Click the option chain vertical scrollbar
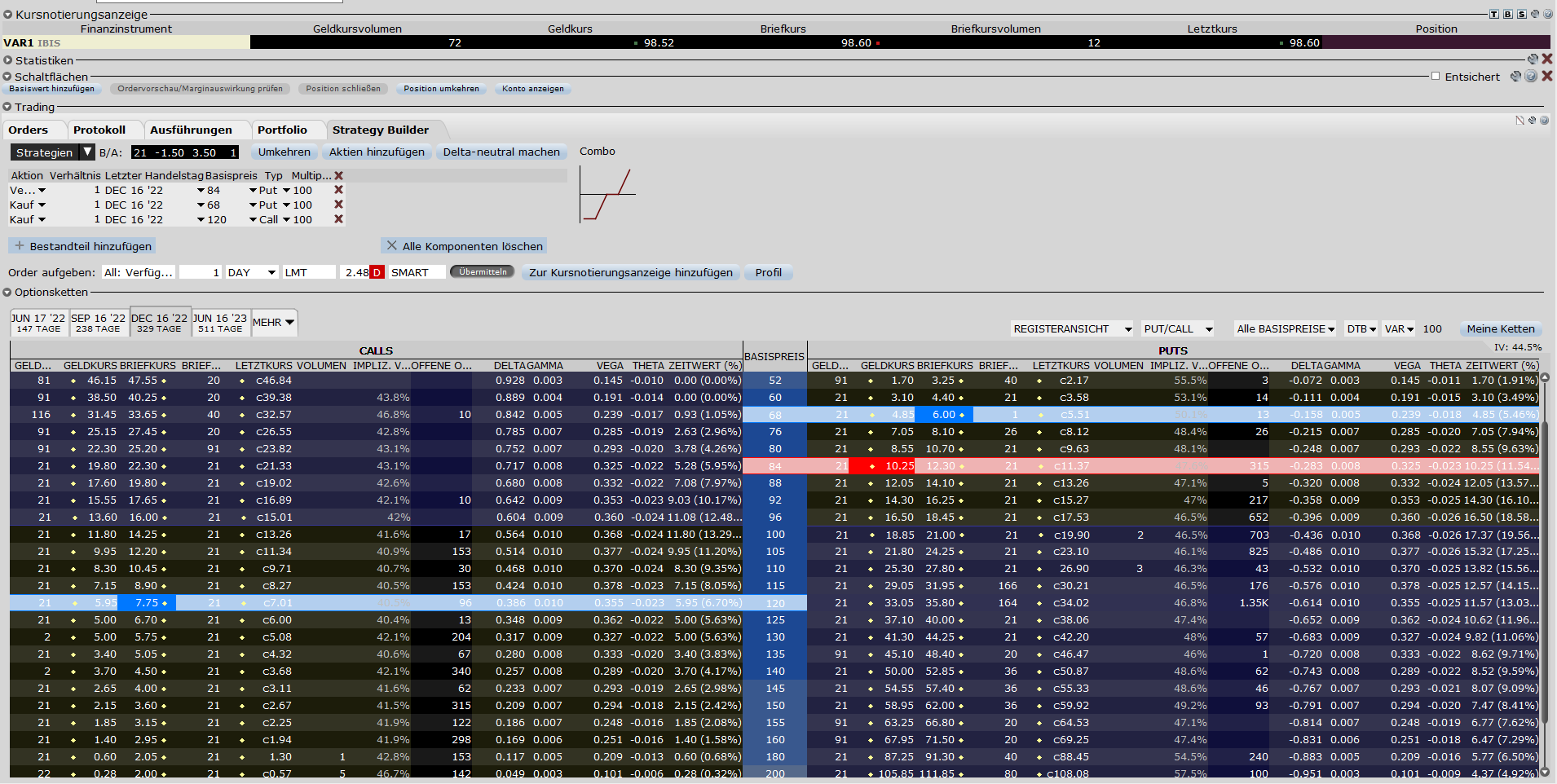This screenshot has width=1557, height=784. (1544, 570)
